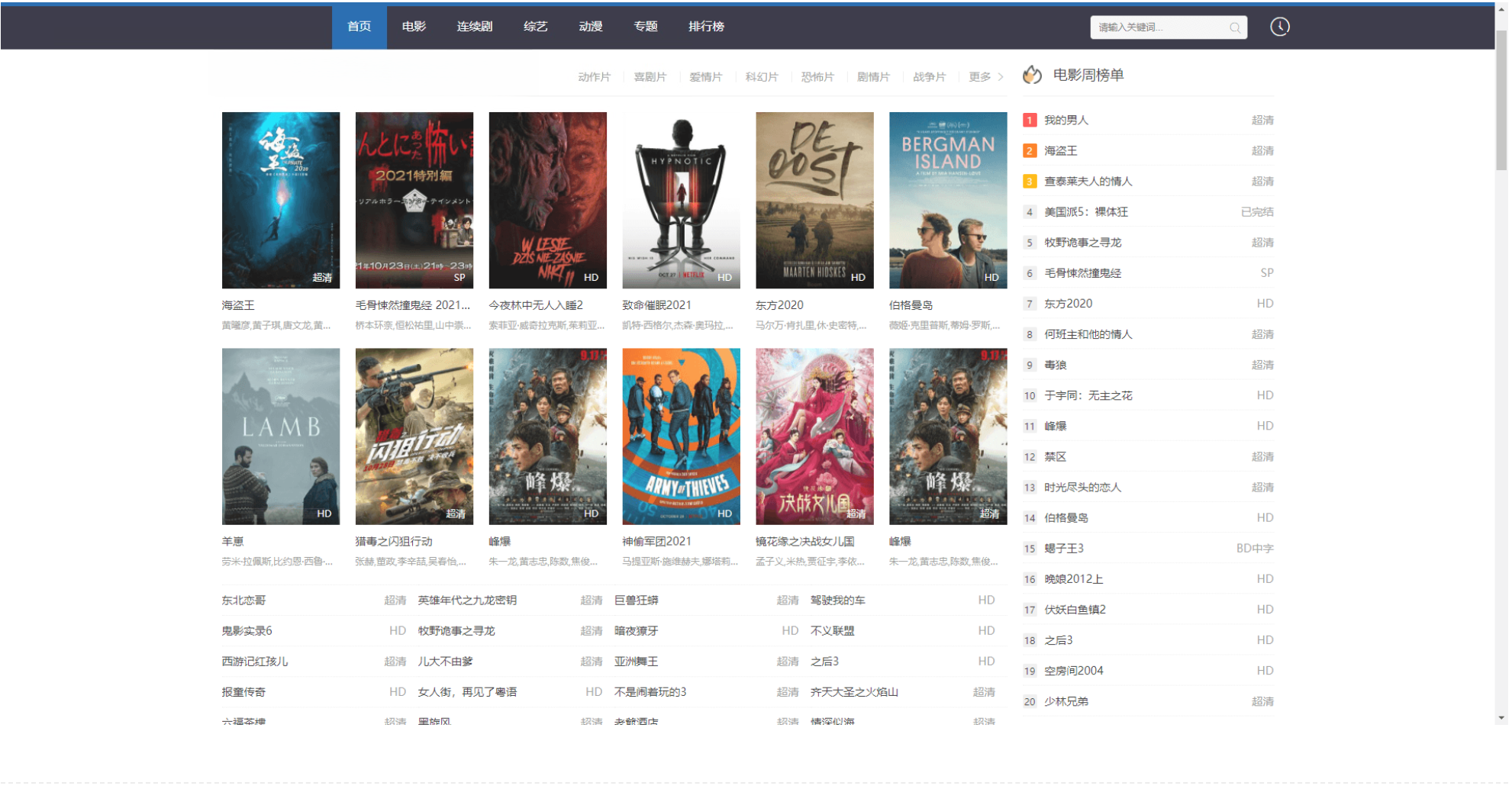Filter by 爱情片 genre

(x=705, y=77)
